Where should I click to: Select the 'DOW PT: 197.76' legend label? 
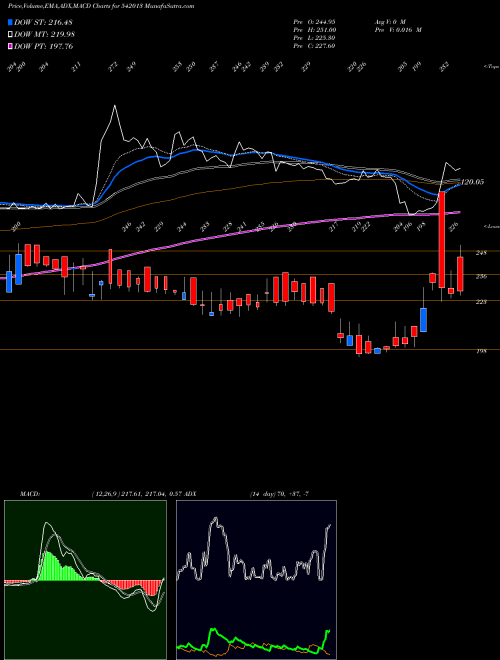pyautogui.click(x=43, y=46)
